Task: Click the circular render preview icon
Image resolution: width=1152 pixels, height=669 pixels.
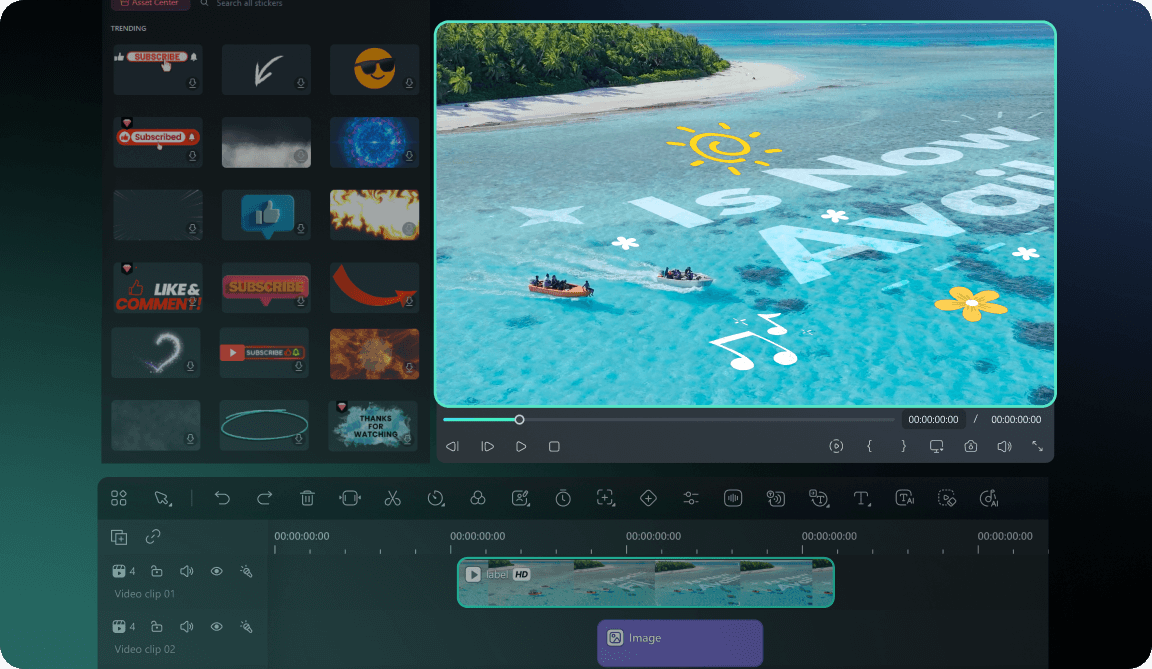Action: pos(836,446)
